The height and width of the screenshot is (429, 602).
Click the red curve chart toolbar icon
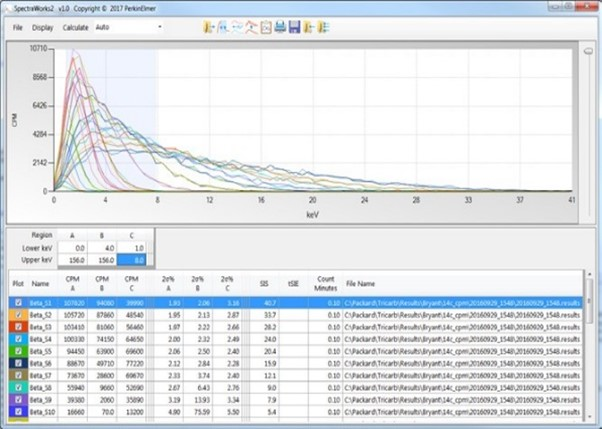point(252,27)
